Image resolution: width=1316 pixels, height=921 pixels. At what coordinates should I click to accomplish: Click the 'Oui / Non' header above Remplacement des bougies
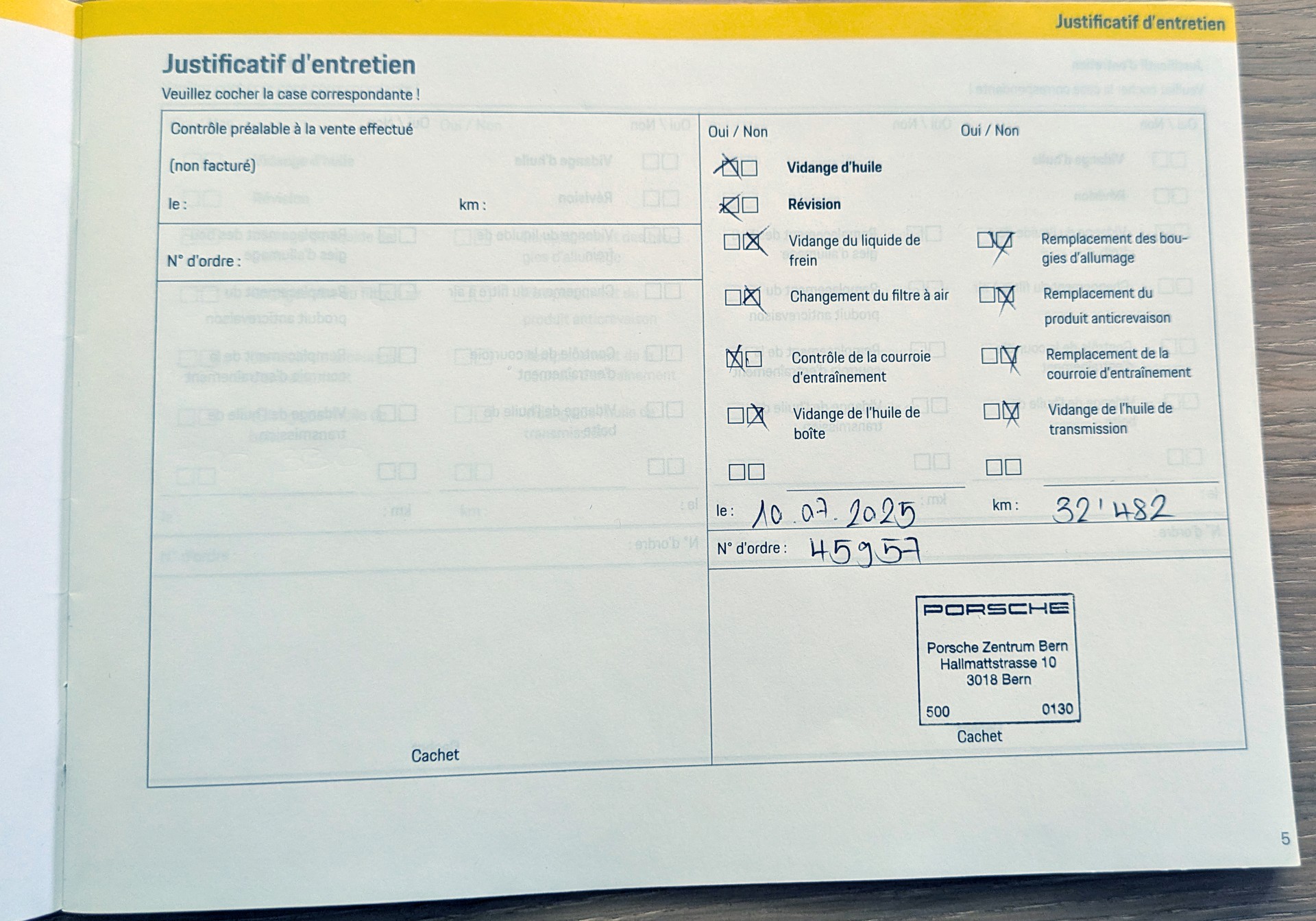point(990,130)
